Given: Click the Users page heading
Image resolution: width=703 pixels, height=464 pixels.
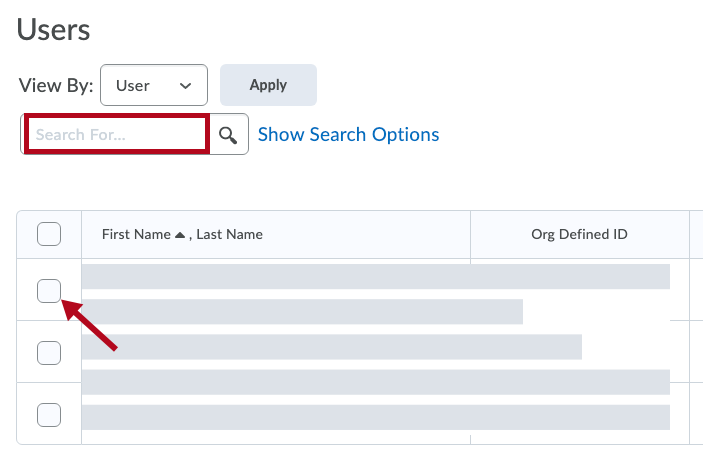Looking at the screenshot, I should [x=54, y=30].
